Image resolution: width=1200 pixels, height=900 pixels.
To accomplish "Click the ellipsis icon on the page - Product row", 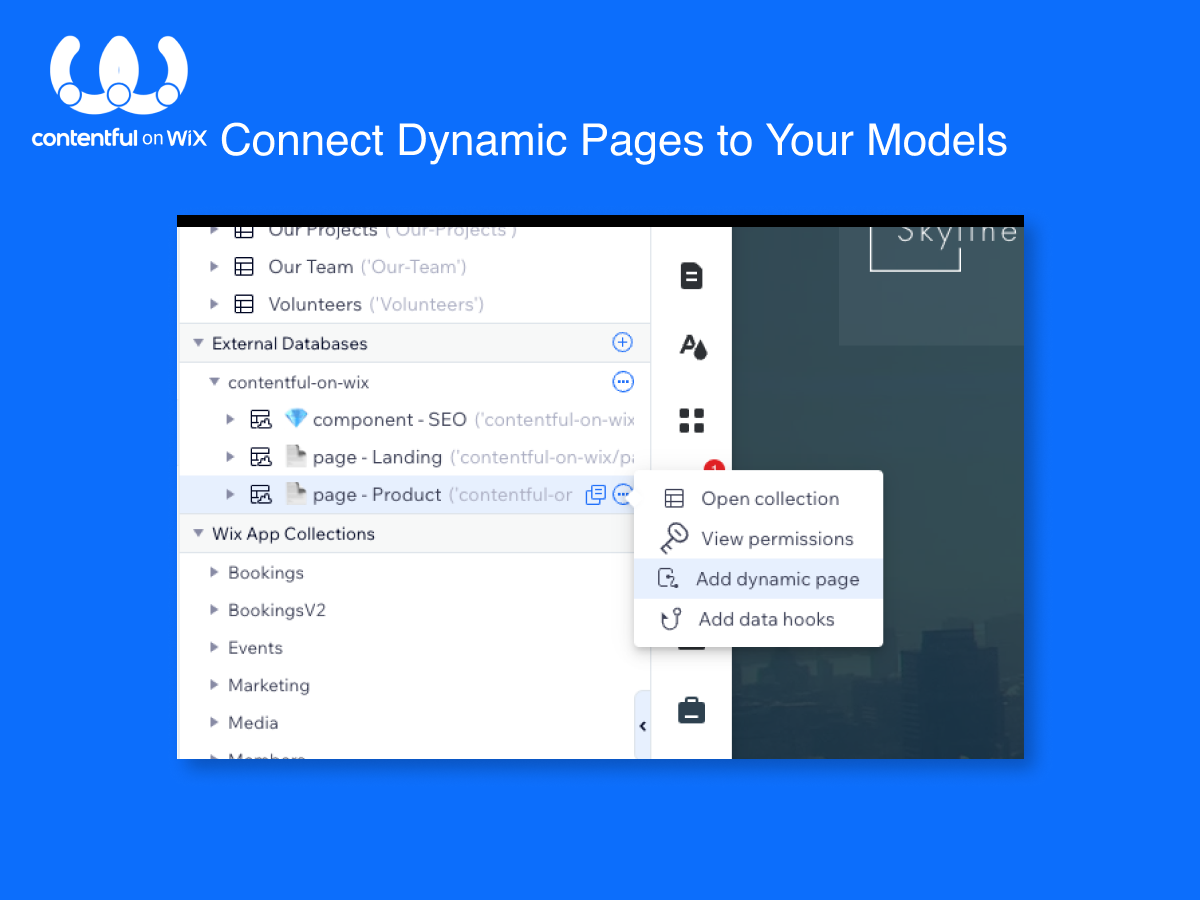I will tap(622, 494).
